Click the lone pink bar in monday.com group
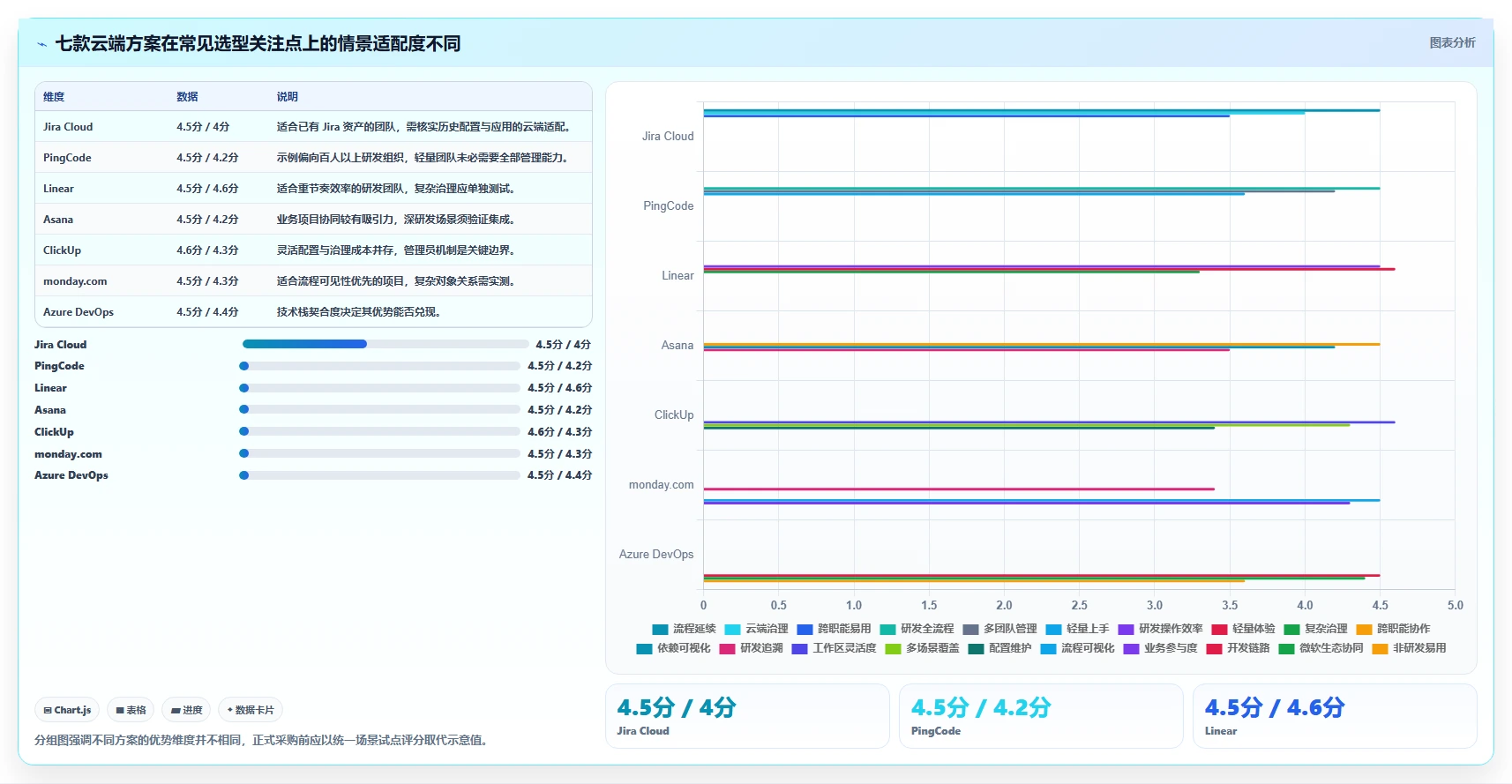The image size is (1512, 784). coord(959,489)
